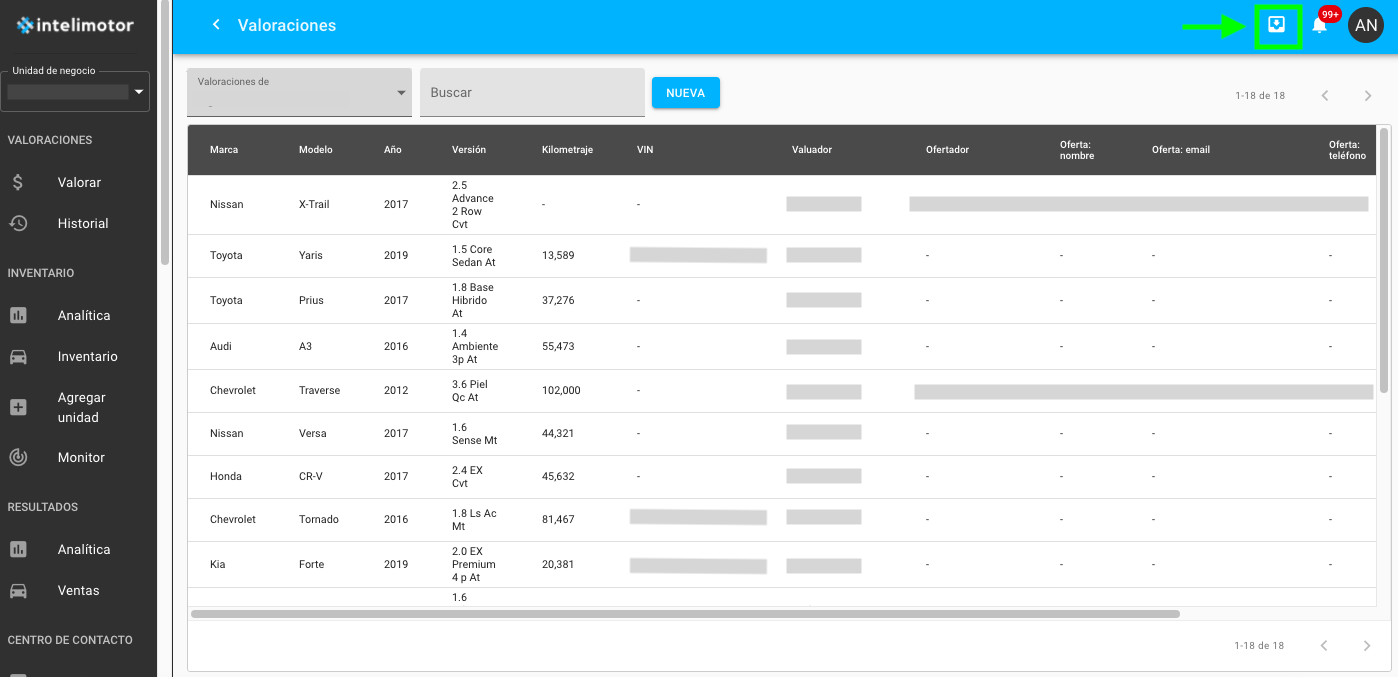Open Valorar in the sidebar
The image size is (1398, 677).
79,182
